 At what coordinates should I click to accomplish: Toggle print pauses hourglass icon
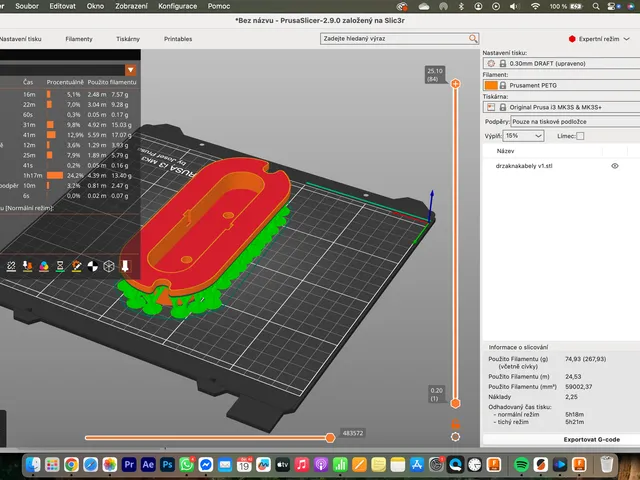pyautogui.click(x=60, y=267)
